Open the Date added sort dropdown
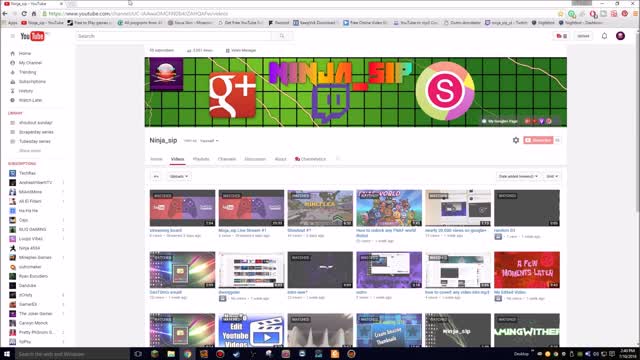The height and width of the screenshot is (360, 640). click(518, 176)
